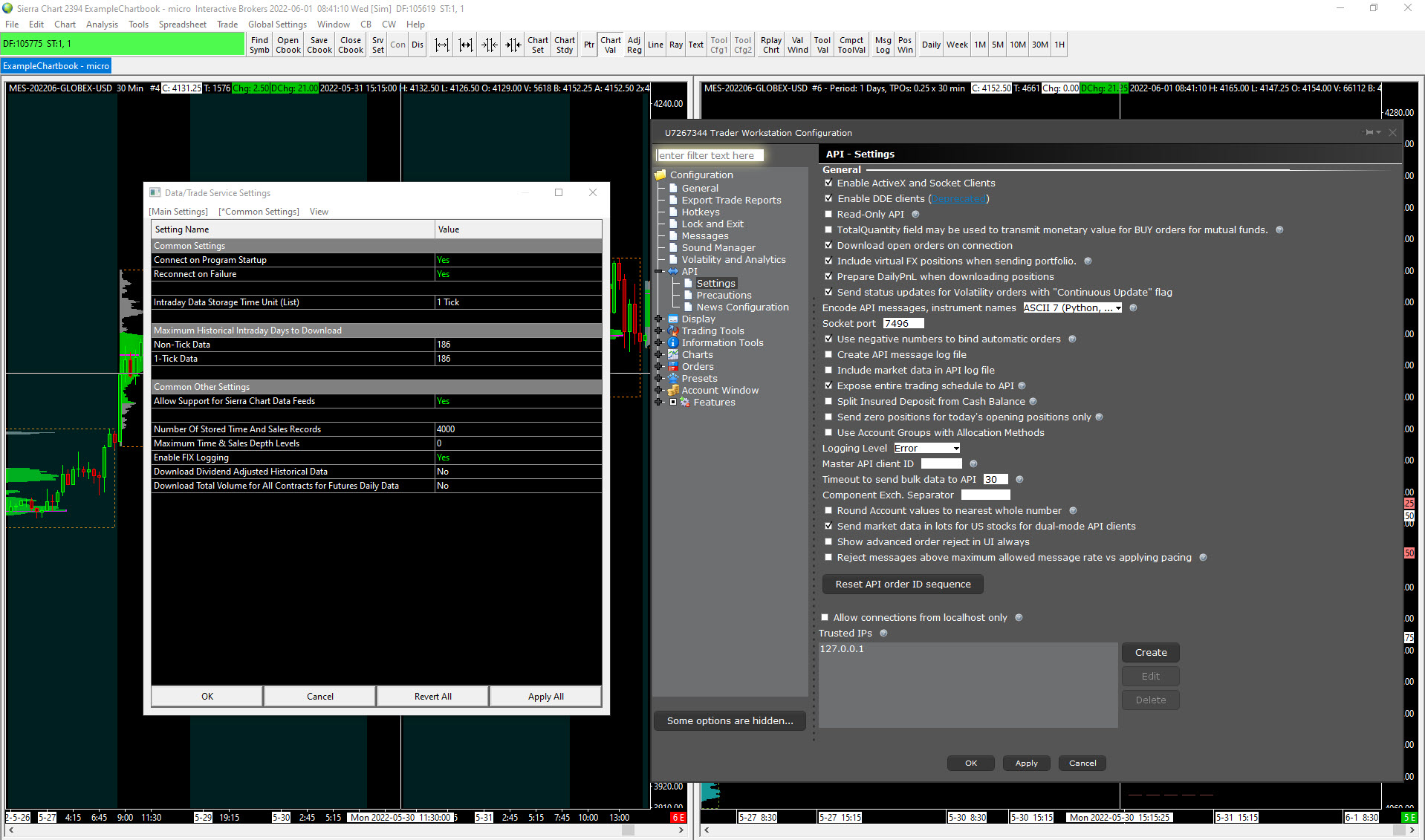
Task: Check Create API message log file
Action: (x=828, y=355)
